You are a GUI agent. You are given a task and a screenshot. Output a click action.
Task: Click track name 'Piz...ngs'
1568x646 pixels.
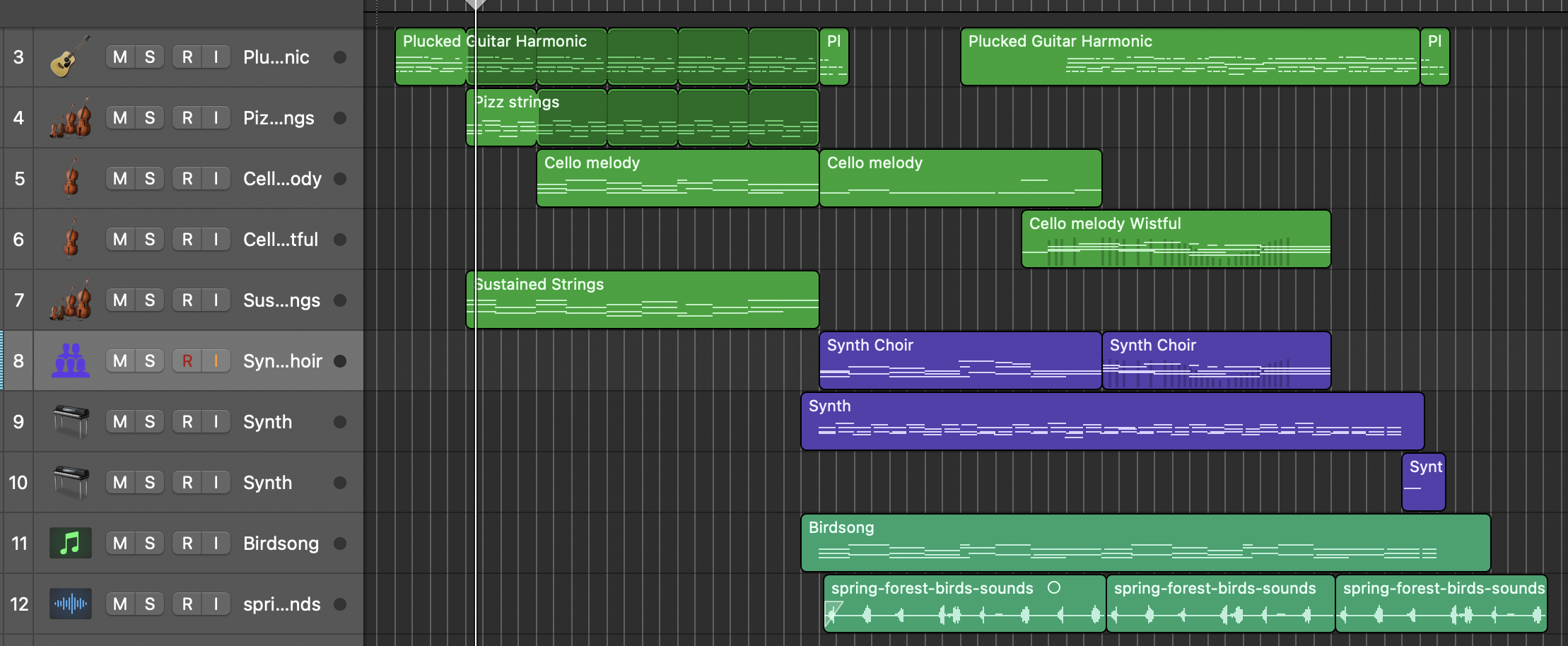click(279, 118)
